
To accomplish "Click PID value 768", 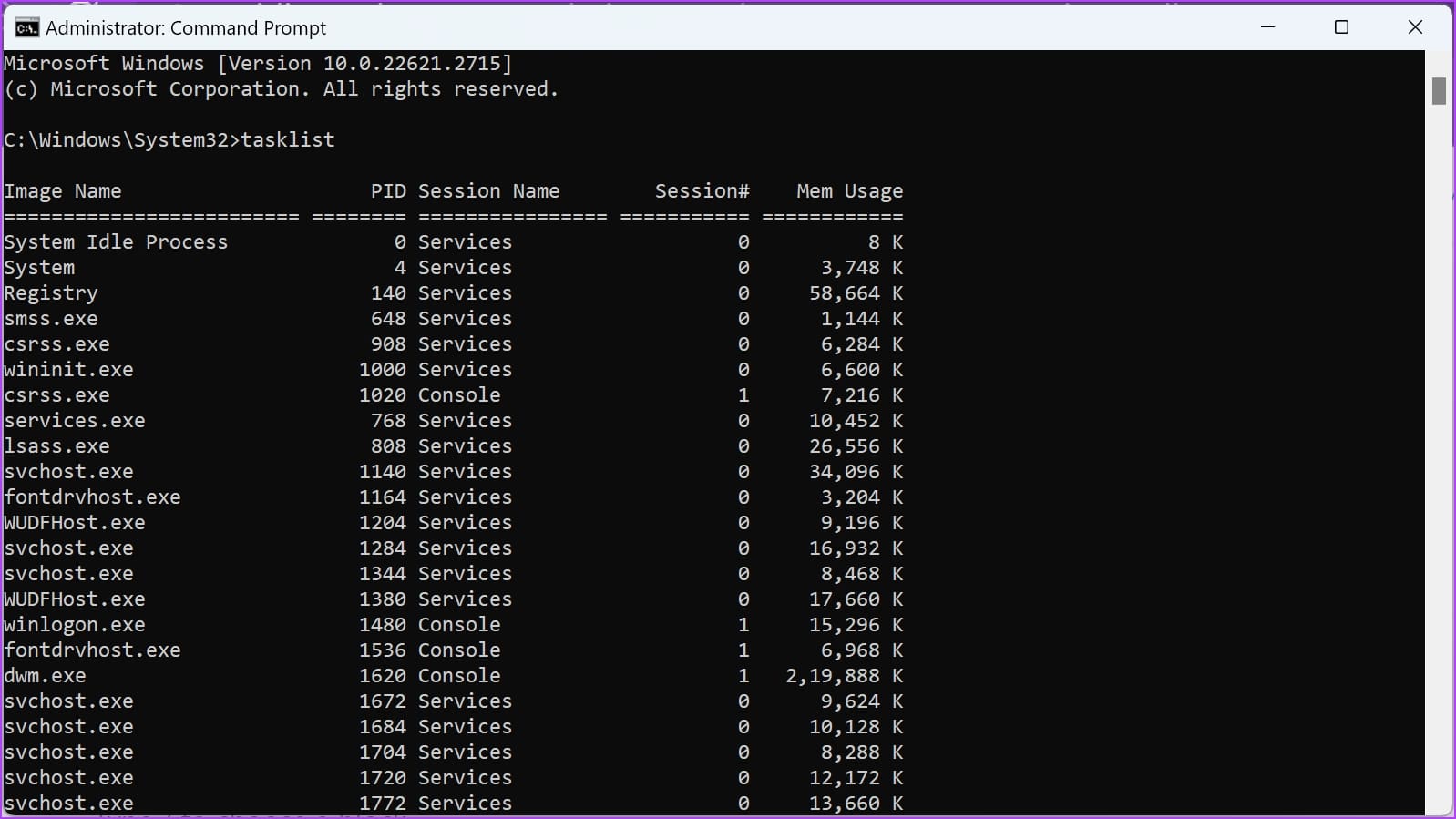I will (388, 421).
